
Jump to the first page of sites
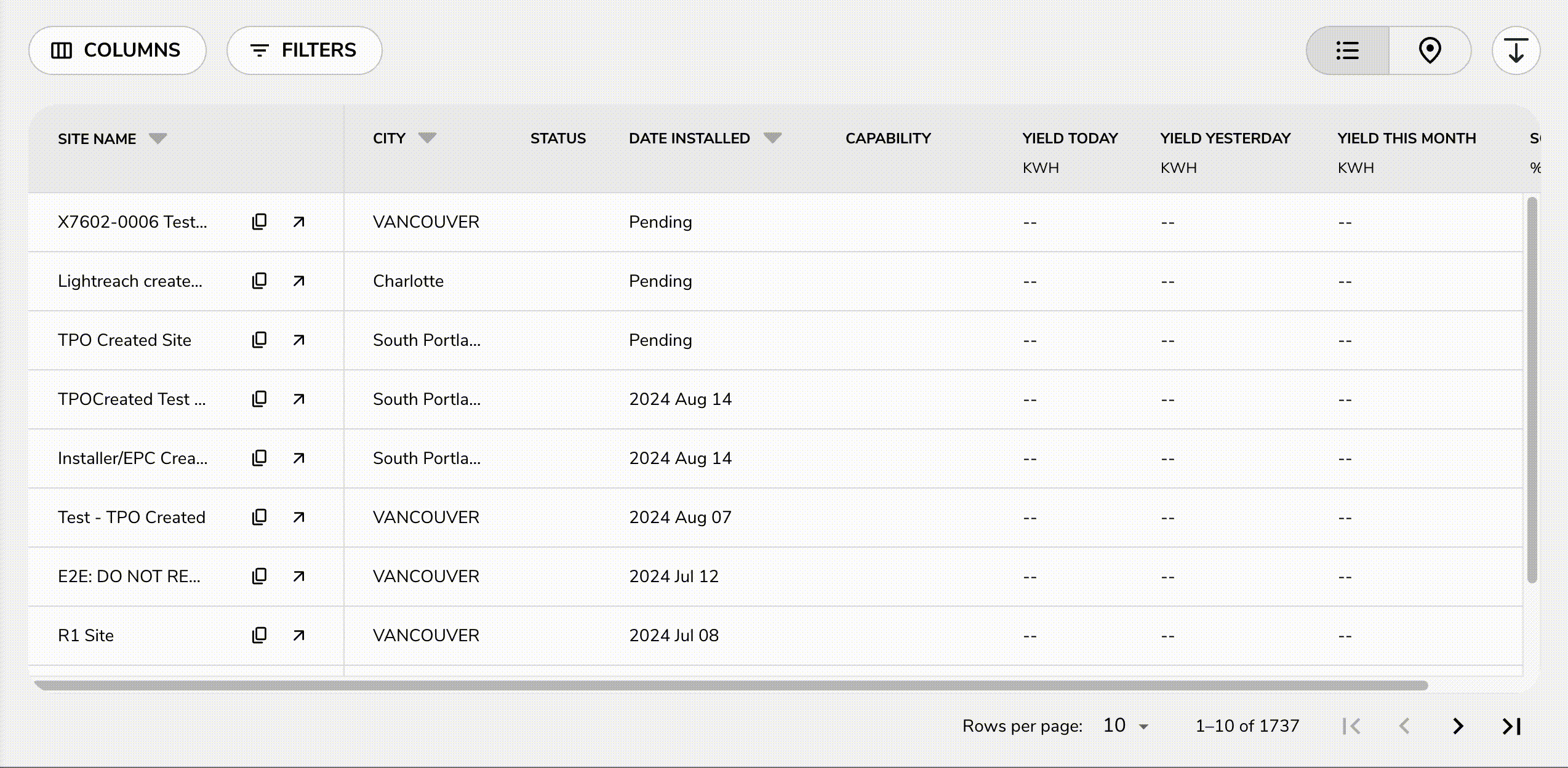coord(1351,726)
